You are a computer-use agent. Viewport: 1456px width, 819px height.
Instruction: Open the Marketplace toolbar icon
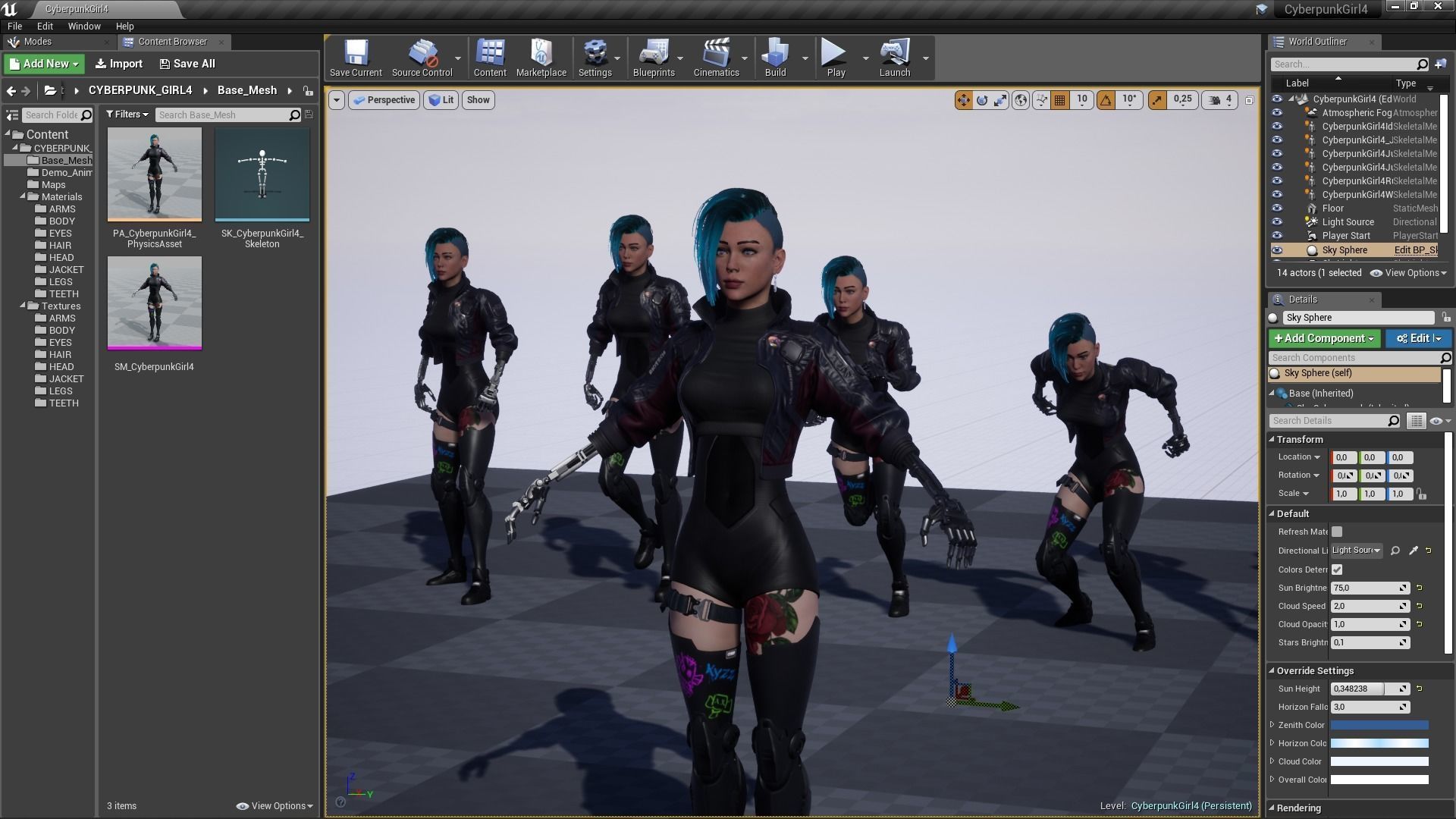[x=541, y=58]
